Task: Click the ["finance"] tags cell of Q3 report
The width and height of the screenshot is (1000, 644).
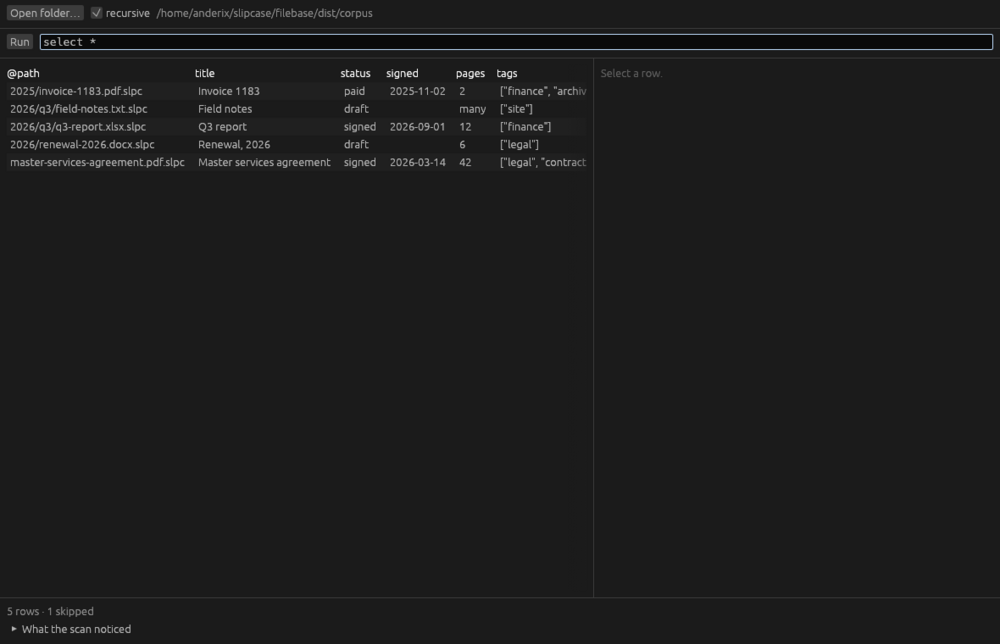Action: pos(526,127)
